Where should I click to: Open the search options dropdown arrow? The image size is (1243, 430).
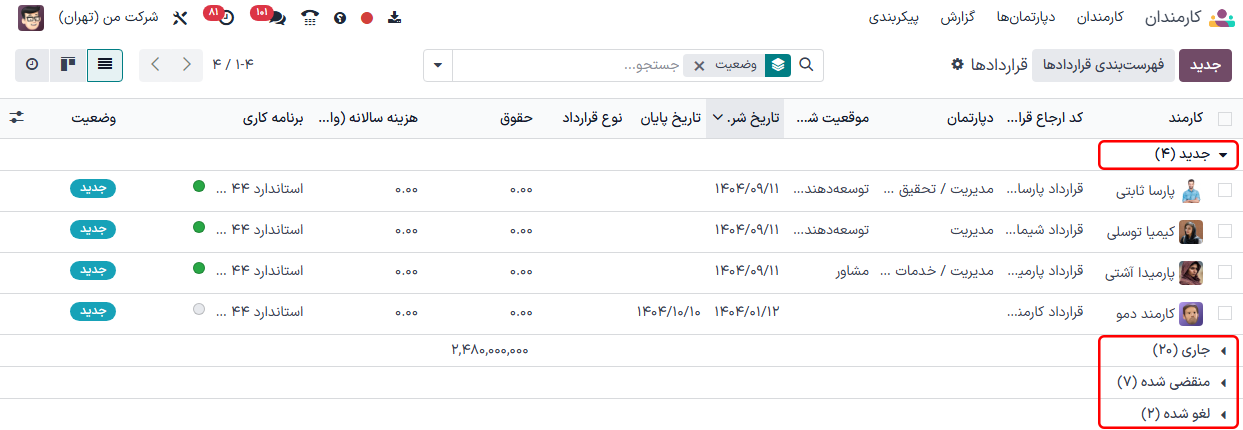click(x=438, y=65)
